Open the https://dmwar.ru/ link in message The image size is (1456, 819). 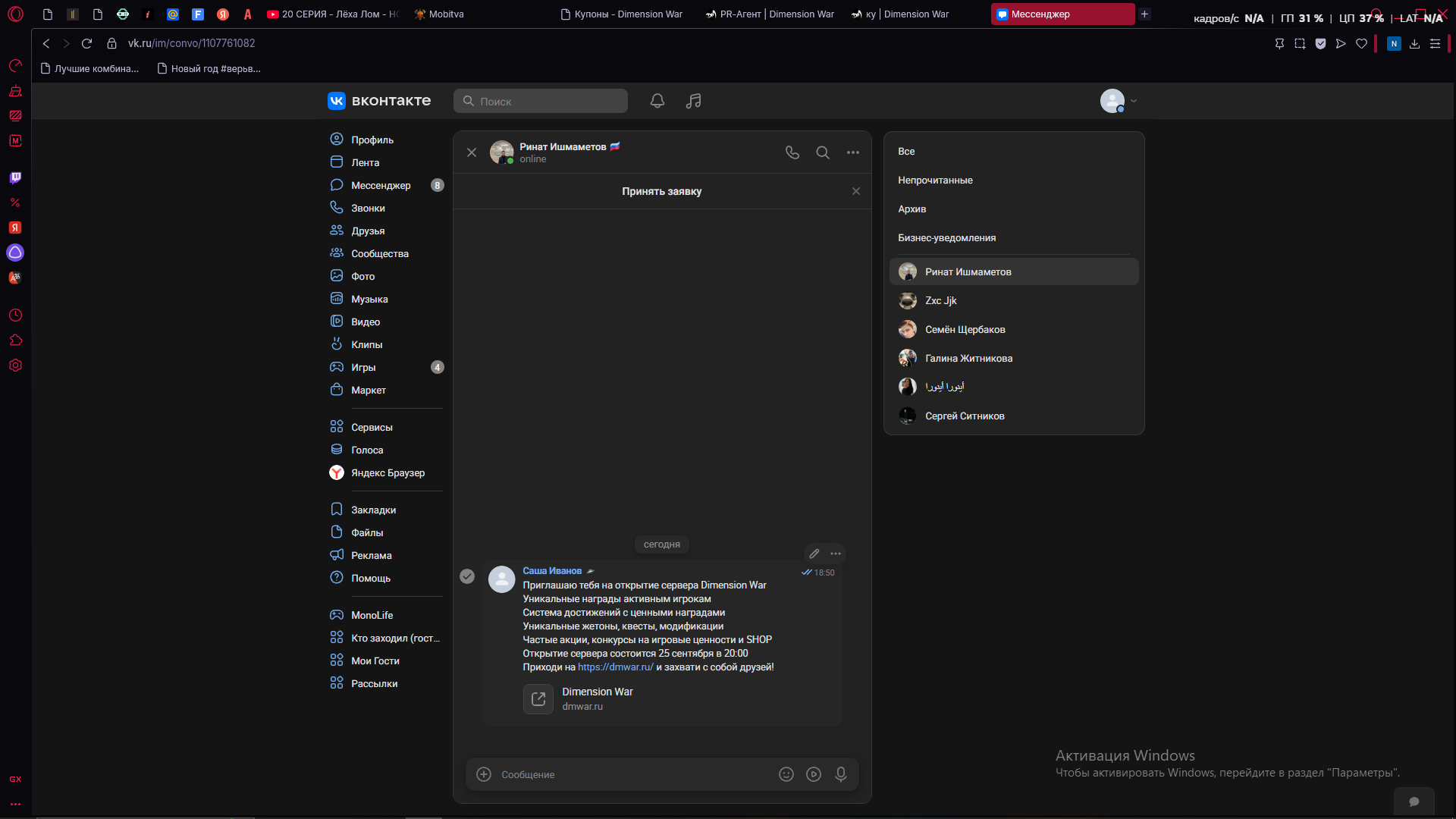tap(615, 667)
